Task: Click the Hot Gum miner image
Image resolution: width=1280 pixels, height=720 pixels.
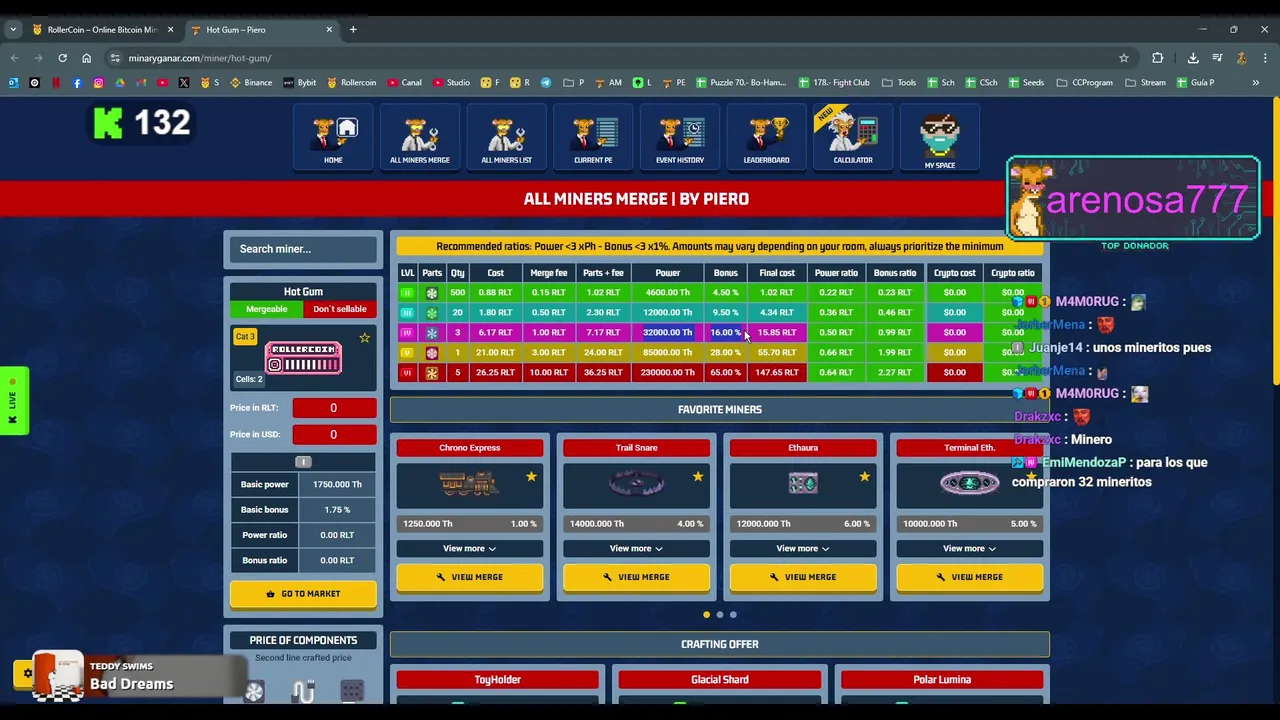Action: (x=303, y=357)
